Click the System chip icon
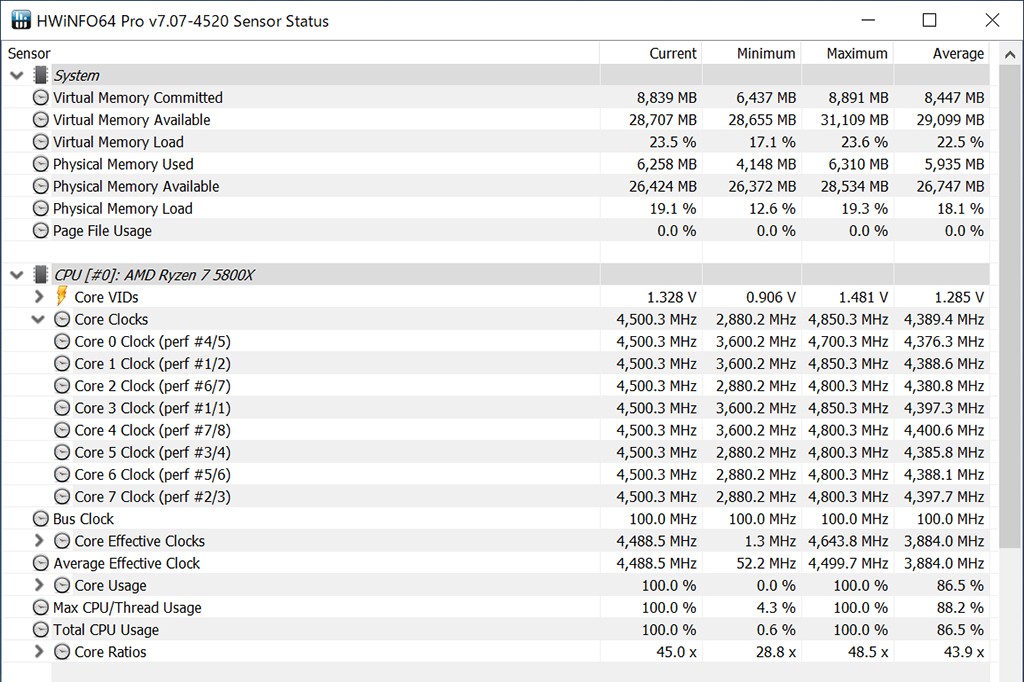Image resolution: width=1024 pixels, height=682 pixels. [x=41, y=75]
